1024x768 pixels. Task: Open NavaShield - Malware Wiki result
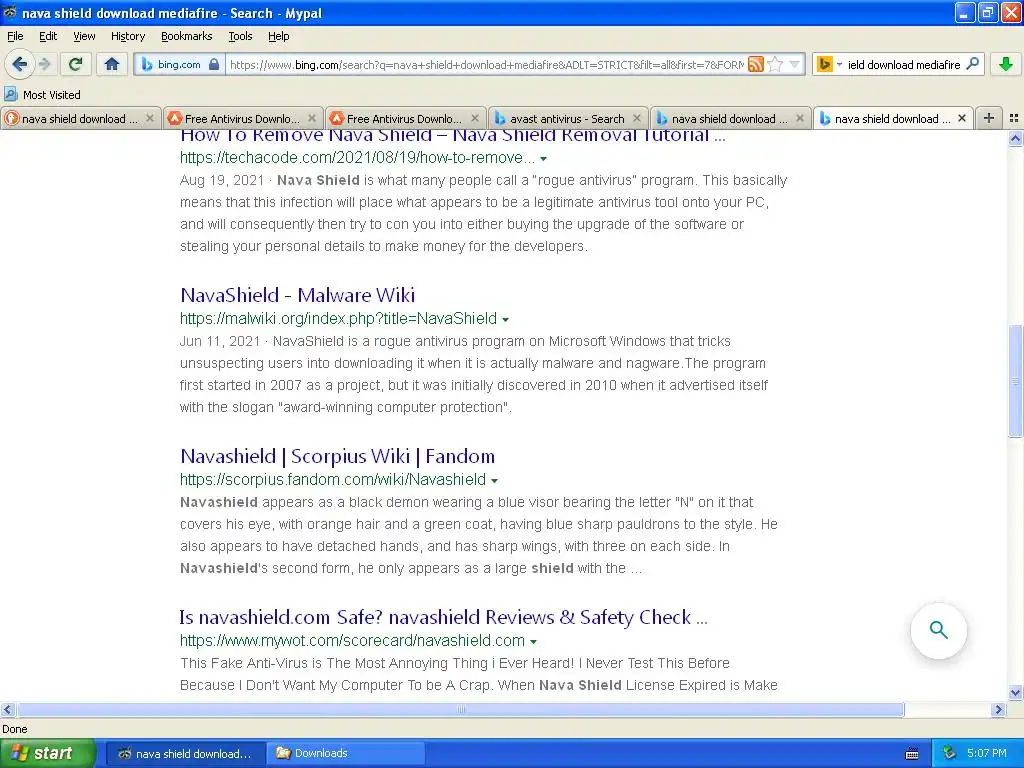coord(297,295)
